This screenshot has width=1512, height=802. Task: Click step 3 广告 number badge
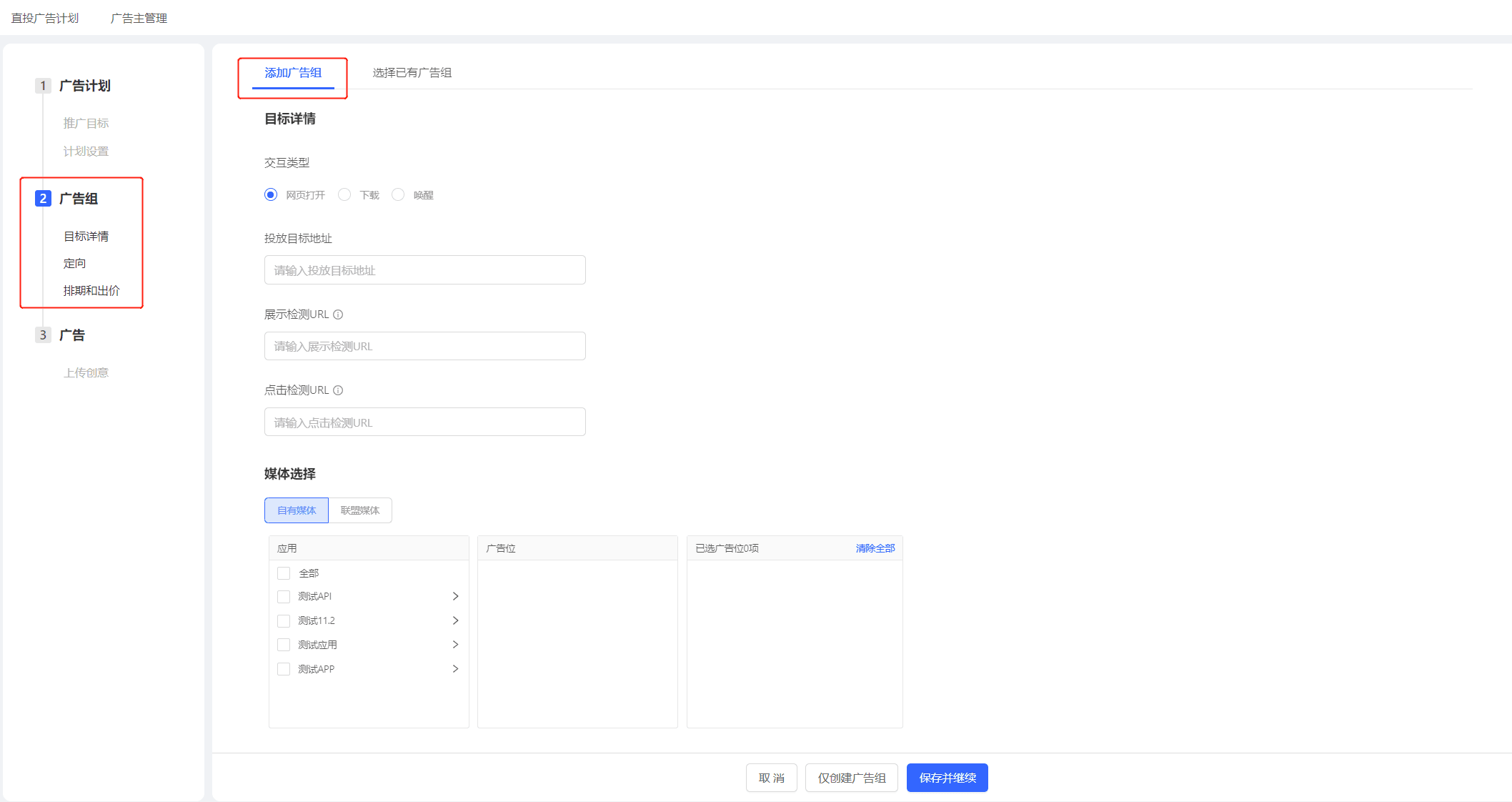43,335
